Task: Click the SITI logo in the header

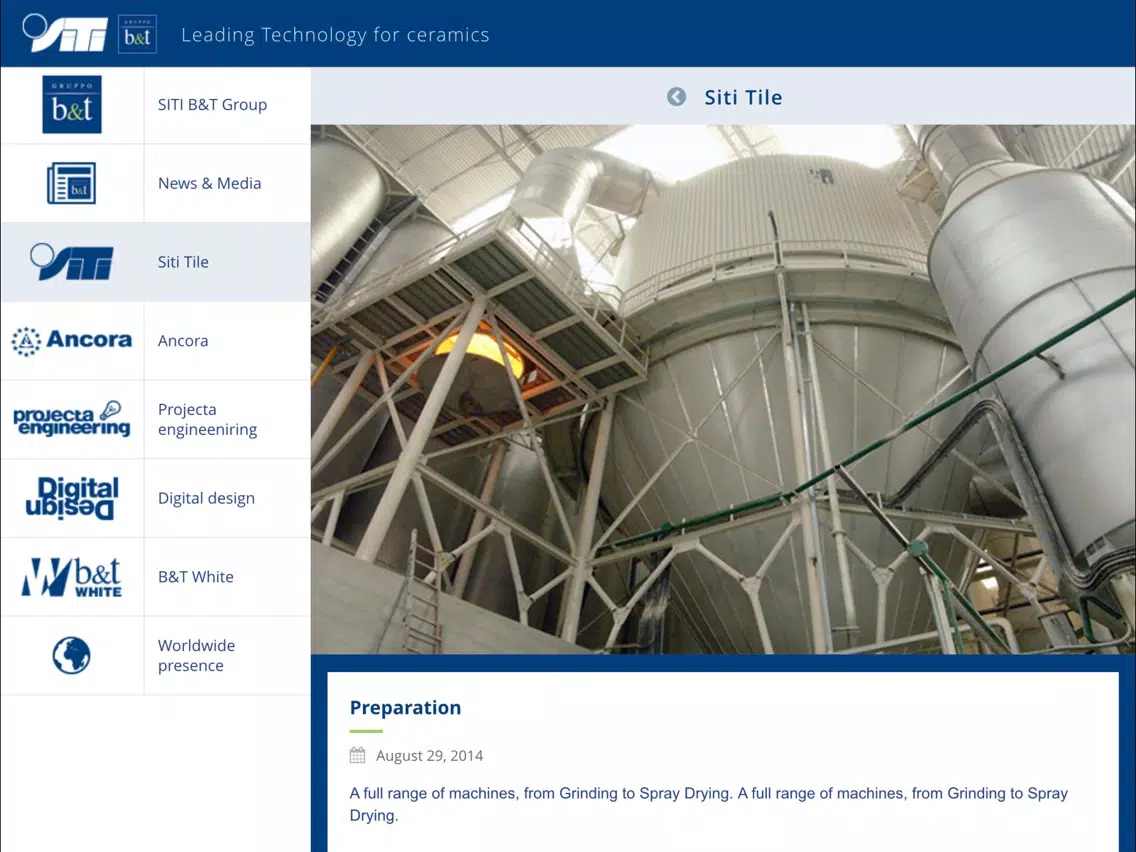Action: (x=64, y=33)
